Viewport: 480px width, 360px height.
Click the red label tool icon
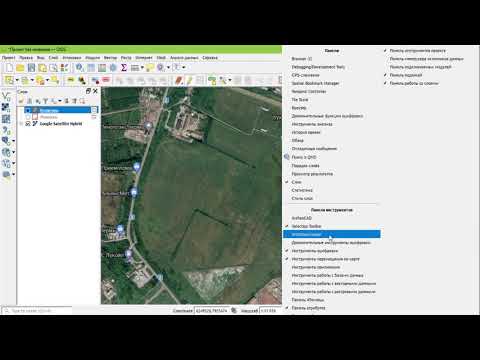[x=106, y=80]
